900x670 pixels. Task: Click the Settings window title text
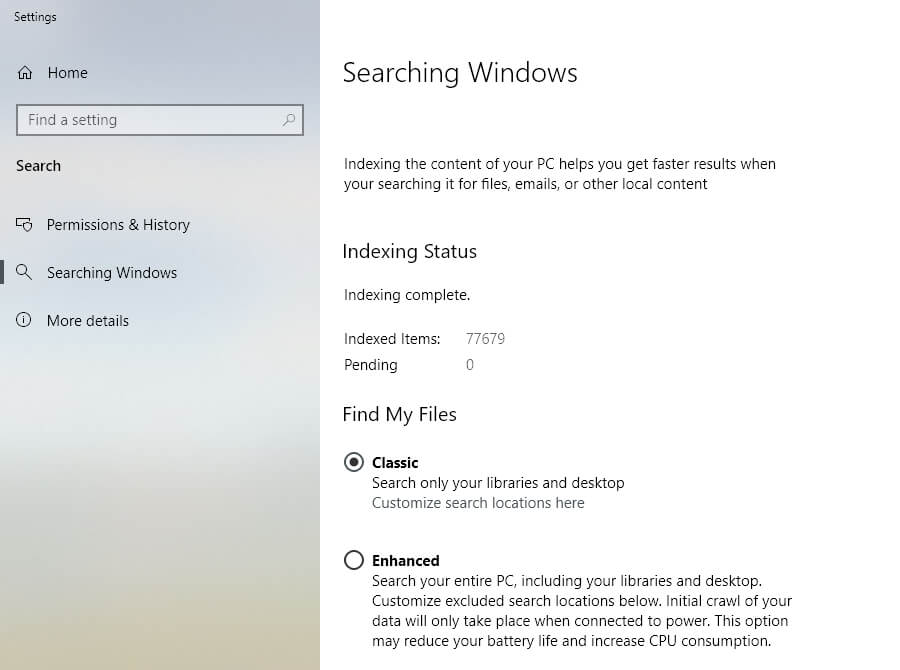coord(35,17)
